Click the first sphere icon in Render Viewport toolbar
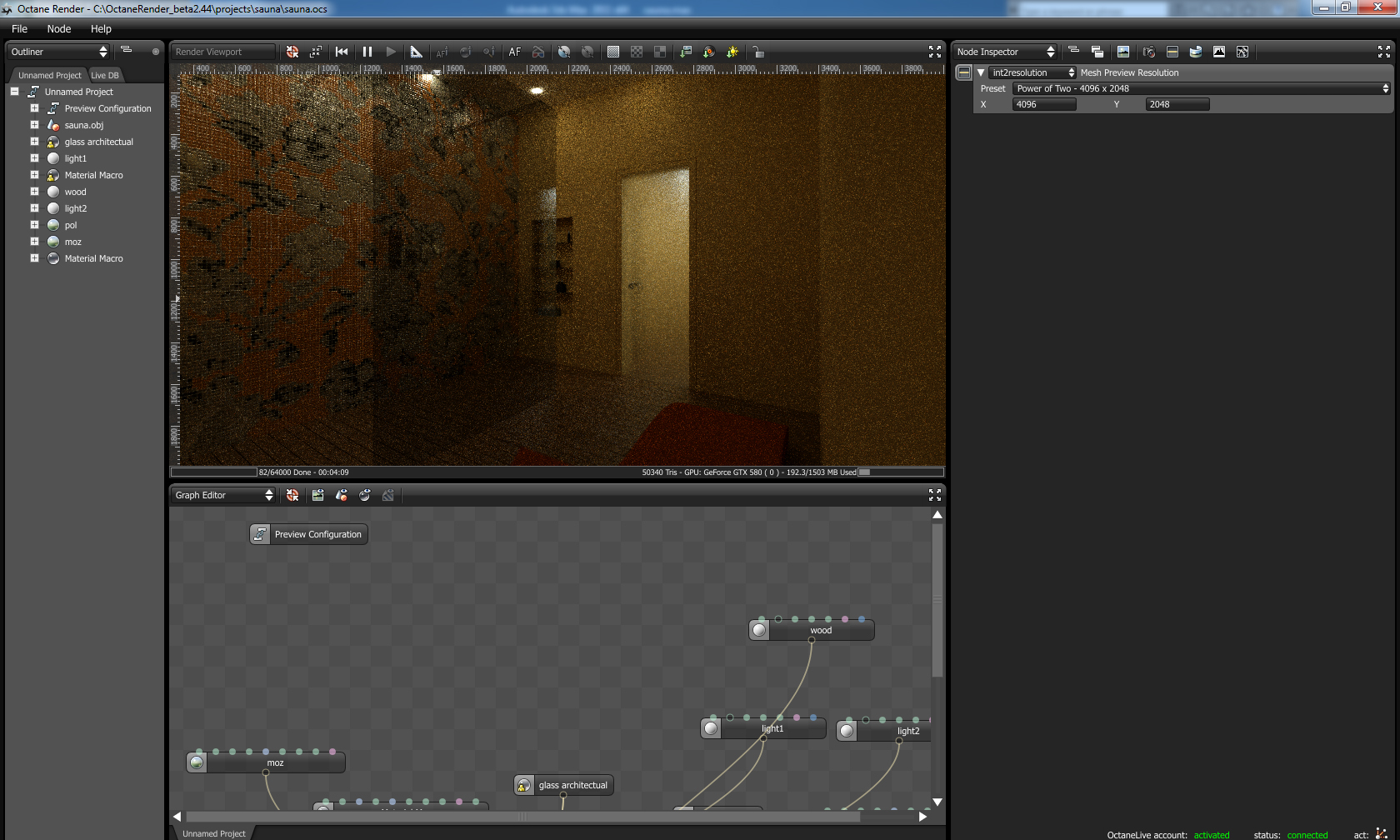Image resolution: width=1400 pixels, height=840 pixels. pyautogui.click(x=564, y=52)
